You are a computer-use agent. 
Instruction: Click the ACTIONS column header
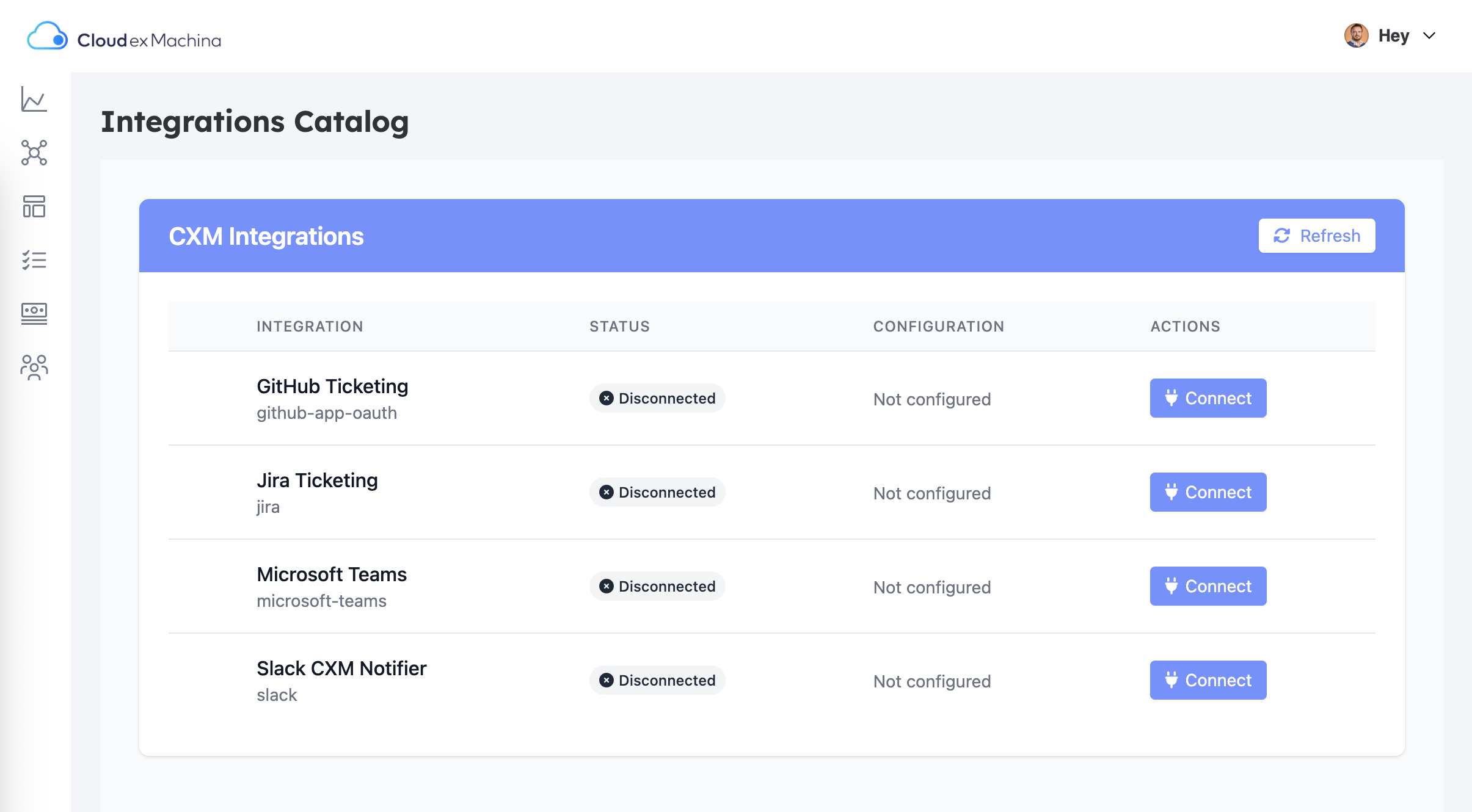point(1185,327)
